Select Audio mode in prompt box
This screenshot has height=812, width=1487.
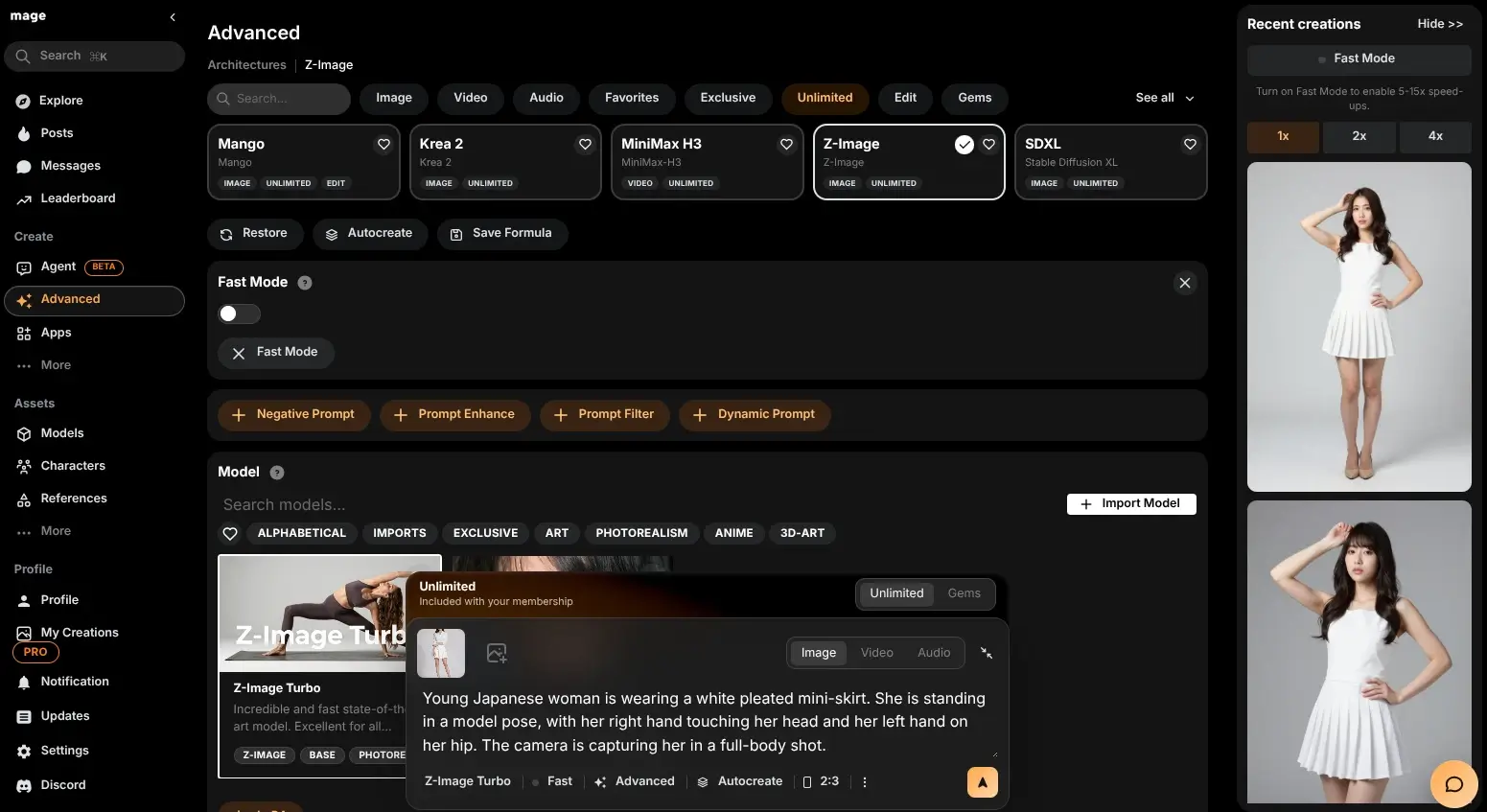tap(934, 653)
